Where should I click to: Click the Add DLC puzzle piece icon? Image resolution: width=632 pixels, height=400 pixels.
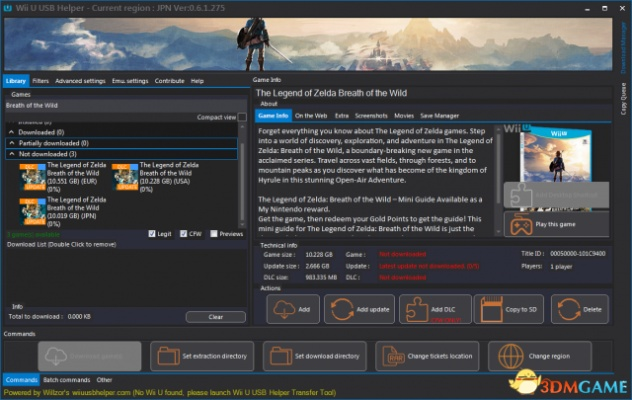coord(417,309)
